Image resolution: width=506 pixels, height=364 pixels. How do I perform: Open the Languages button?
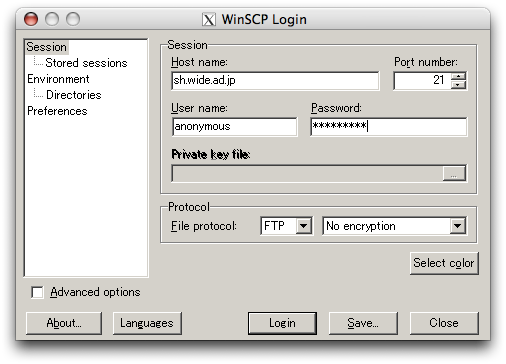pyautogui.click(x=147, y=323)
